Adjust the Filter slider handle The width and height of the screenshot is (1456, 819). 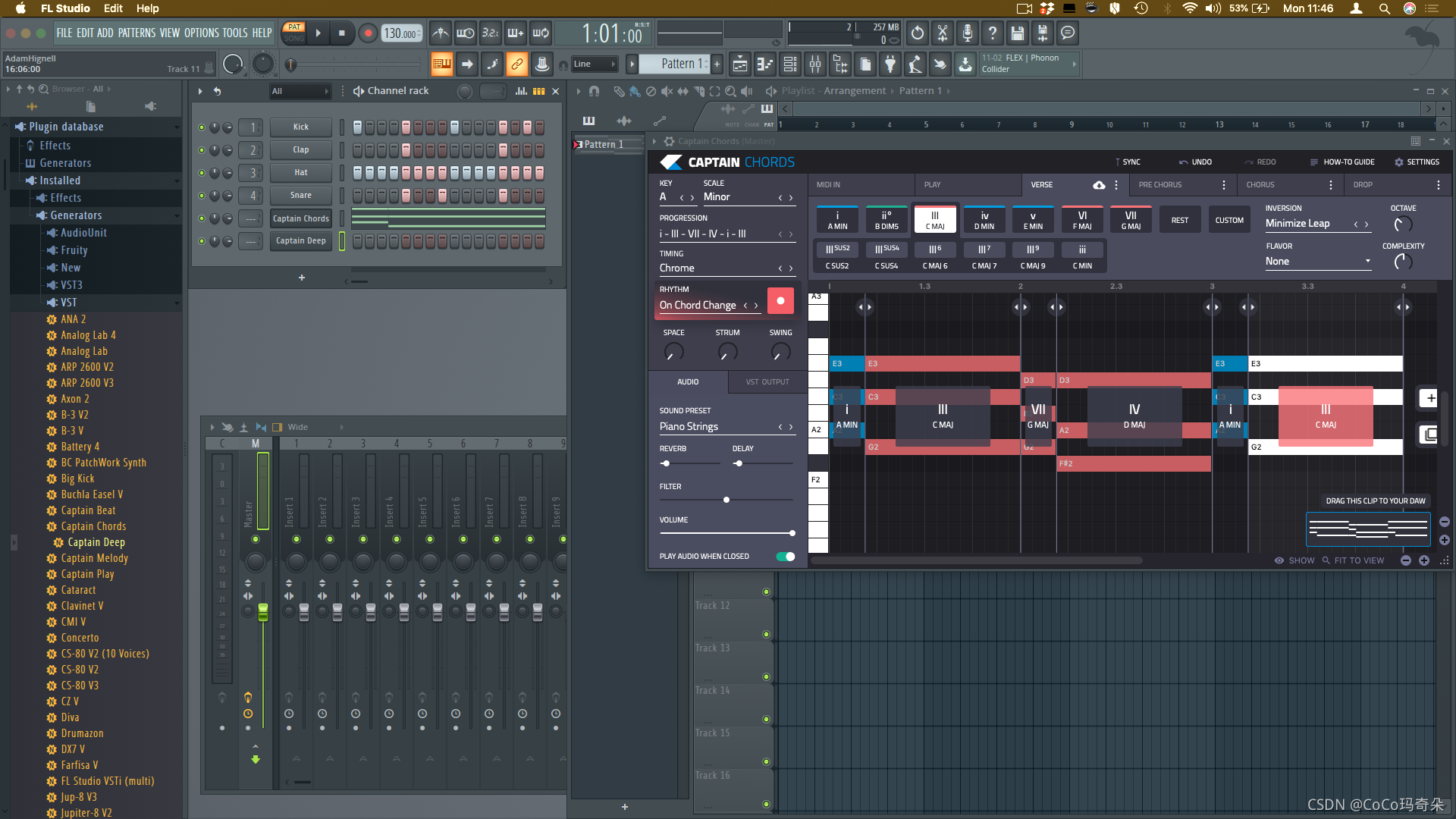(x=726, y=500)
